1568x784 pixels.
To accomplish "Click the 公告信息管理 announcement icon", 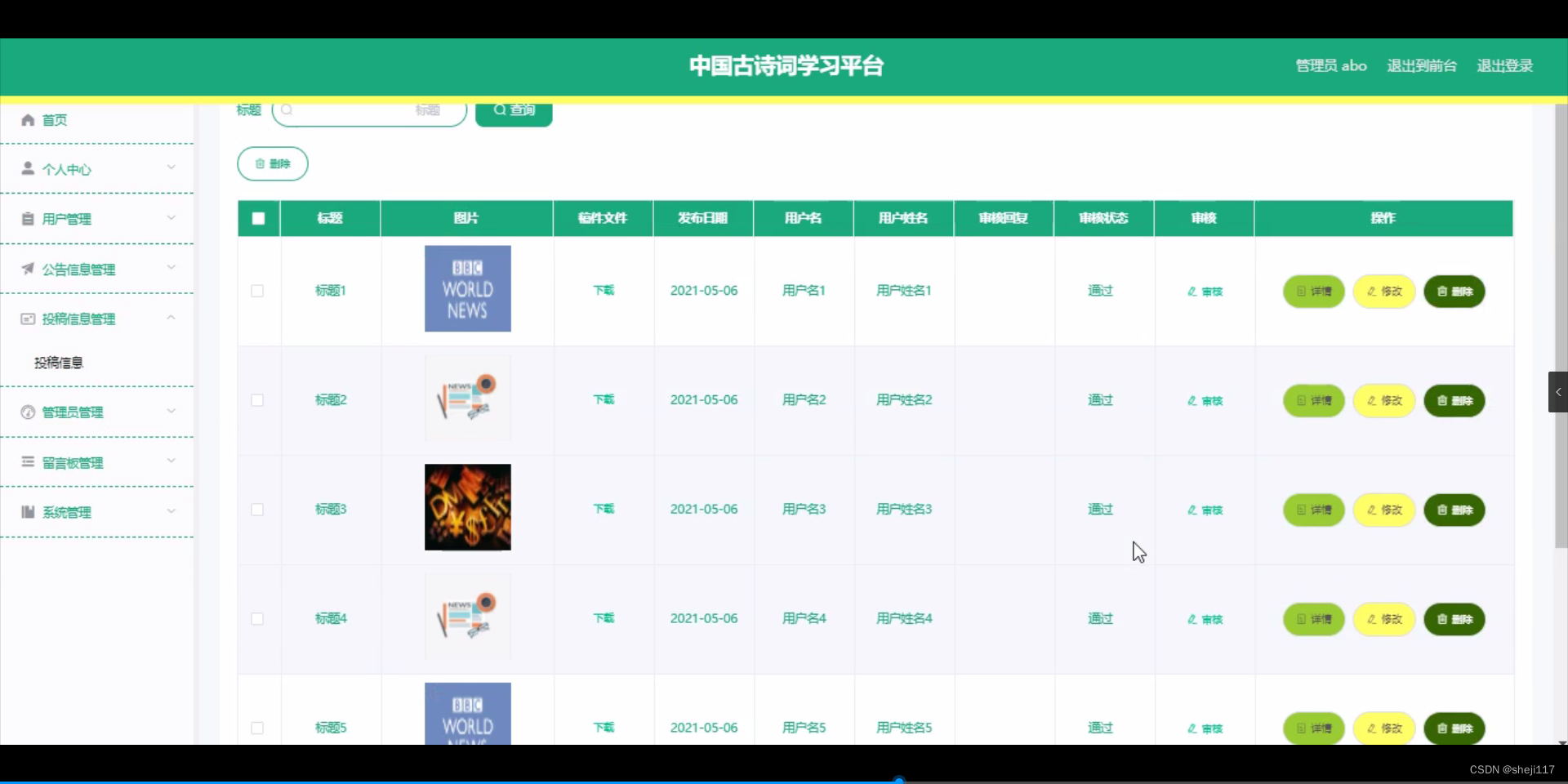I will (x=27, y=269).
